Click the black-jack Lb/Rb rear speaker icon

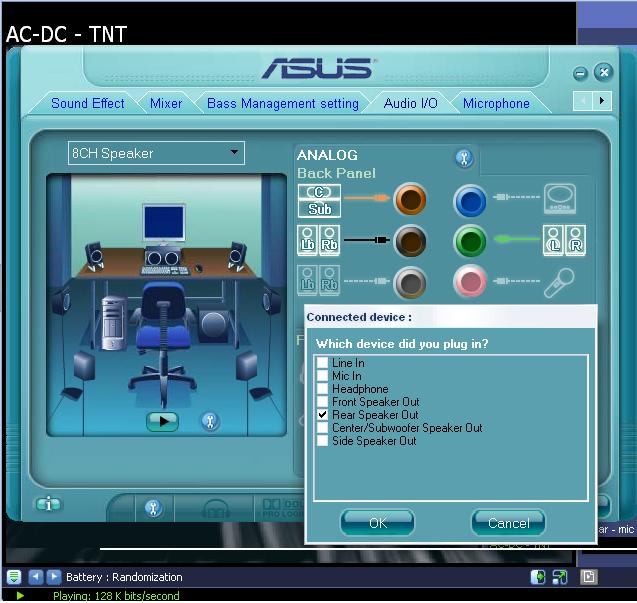click(x=319, y=241)
